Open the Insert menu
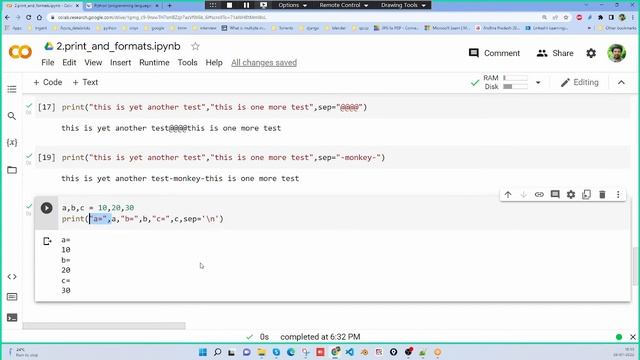Viewport: 640px width, 360px height. (120, 62)
